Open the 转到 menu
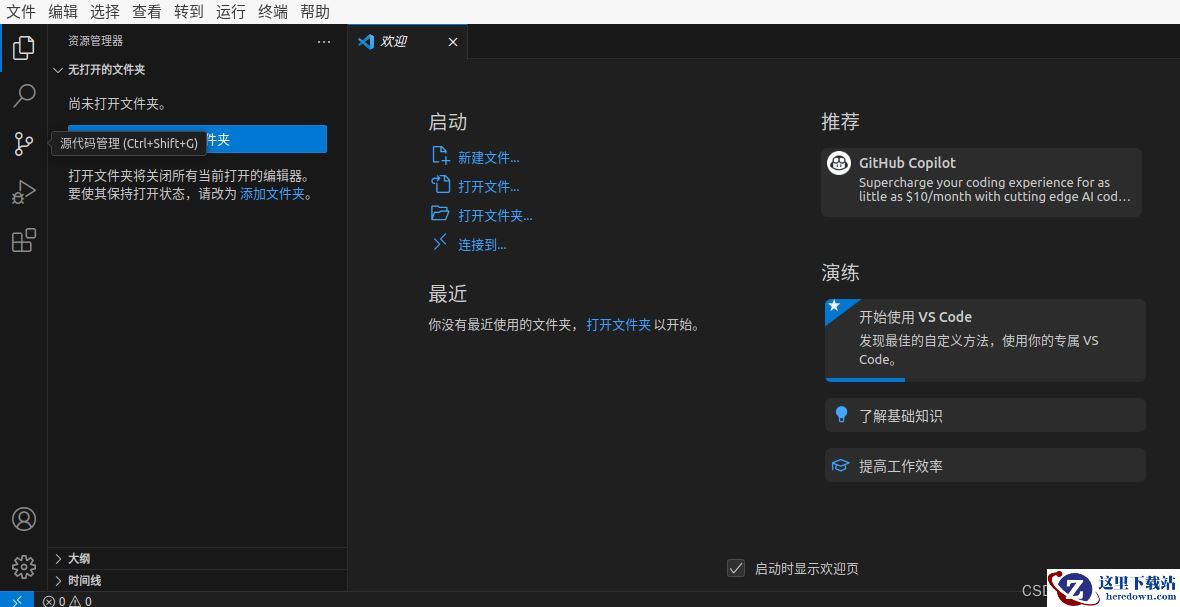The height and width of the screenshot is (607, 1180). (189, 11)
